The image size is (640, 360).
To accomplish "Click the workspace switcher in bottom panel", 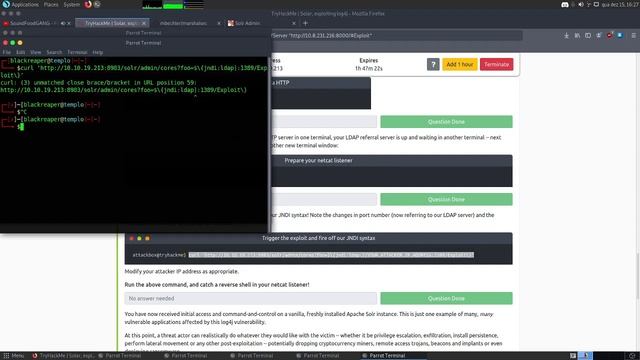I will pos(585,356).
